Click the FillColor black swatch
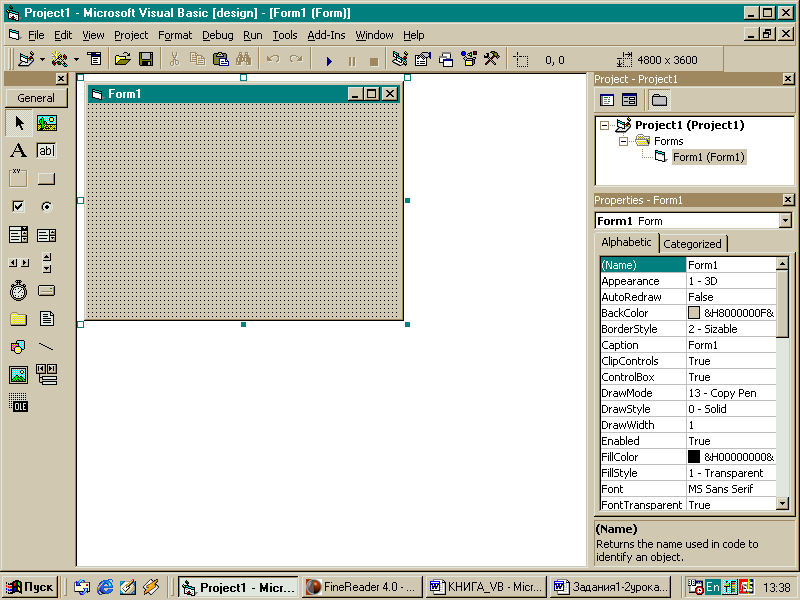 [694, 457]
